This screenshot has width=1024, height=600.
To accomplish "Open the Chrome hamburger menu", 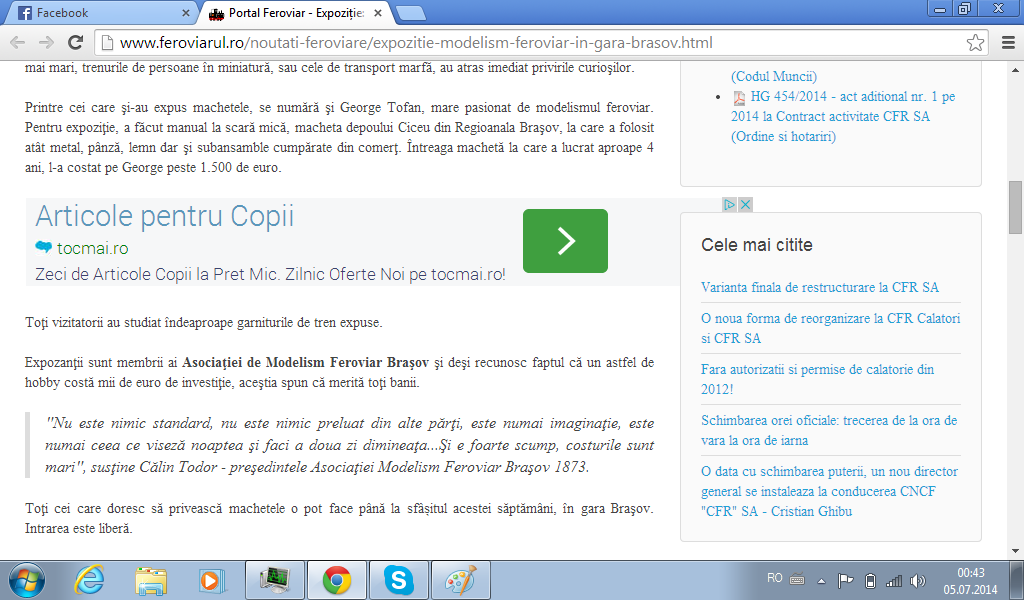I will click(x=1006, y=43).
